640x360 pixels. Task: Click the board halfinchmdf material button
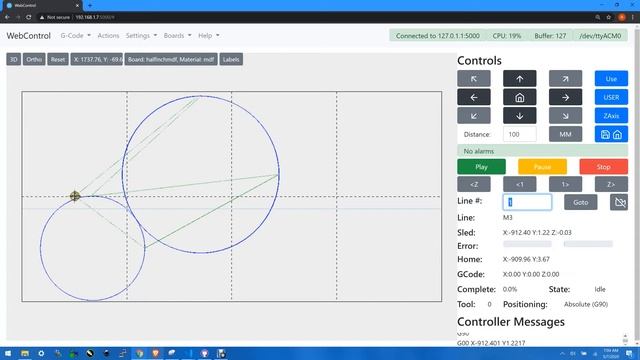point(171,59)
